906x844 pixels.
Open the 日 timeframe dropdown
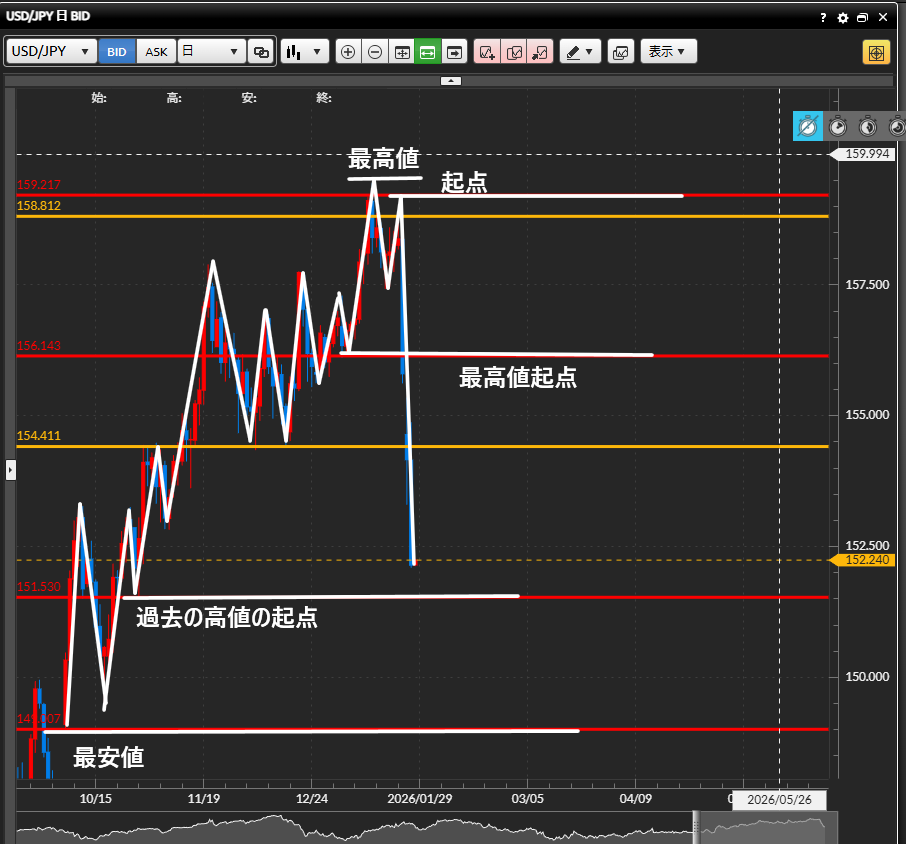click(212, 52)
